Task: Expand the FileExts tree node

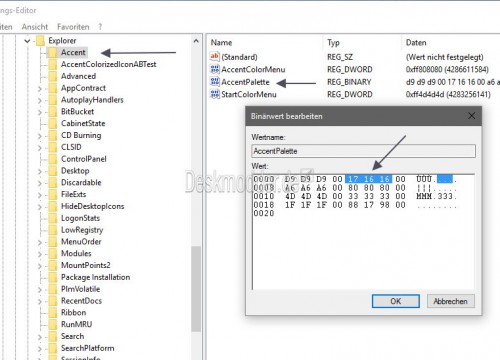Action: (x=40, y=195)
